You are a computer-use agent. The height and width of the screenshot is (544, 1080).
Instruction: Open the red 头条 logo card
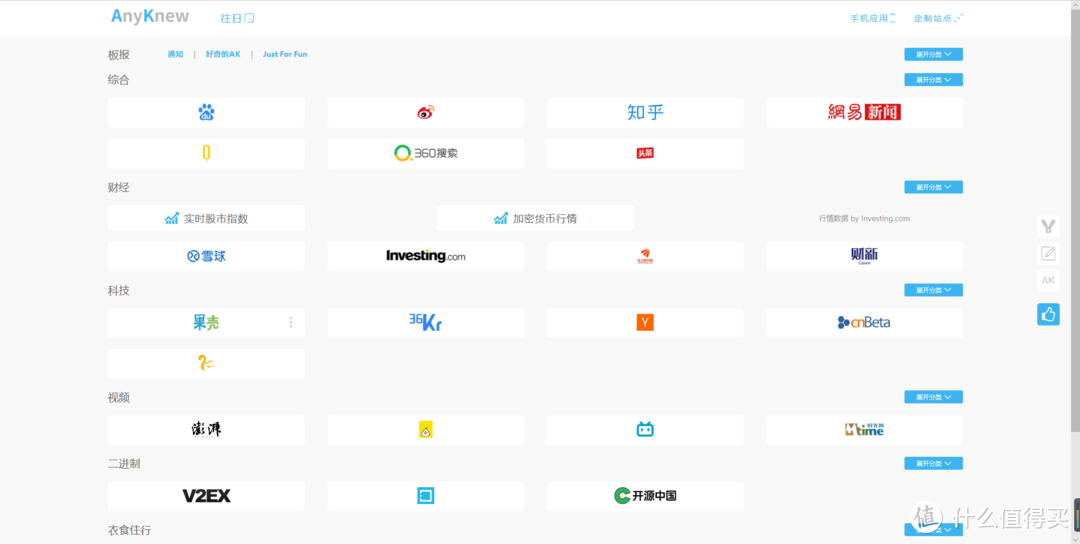[645, 154]
